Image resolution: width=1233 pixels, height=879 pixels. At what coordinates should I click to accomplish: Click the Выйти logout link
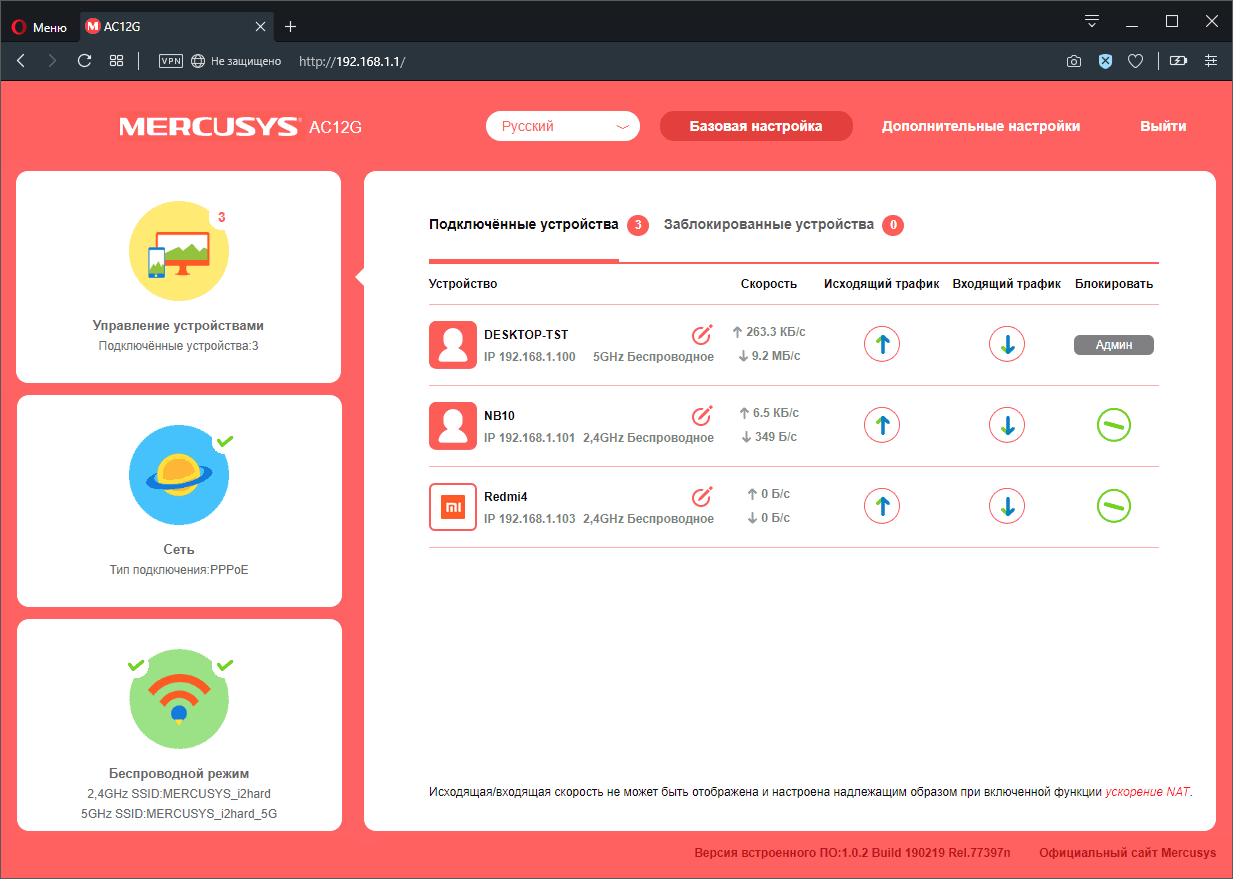(1163, 126)
